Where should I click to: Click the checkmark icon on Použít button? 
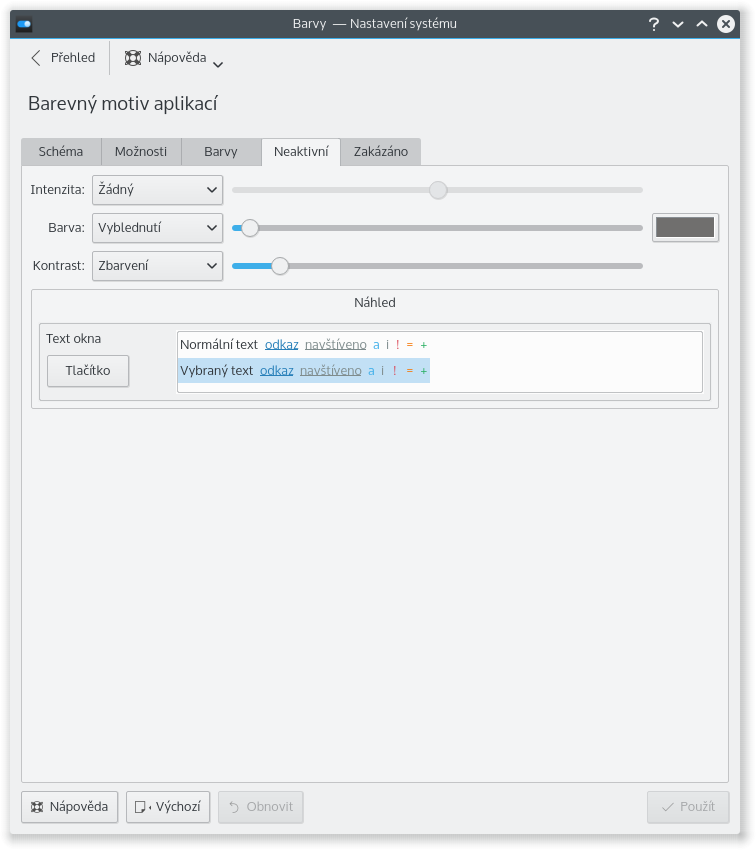(668, 807)
